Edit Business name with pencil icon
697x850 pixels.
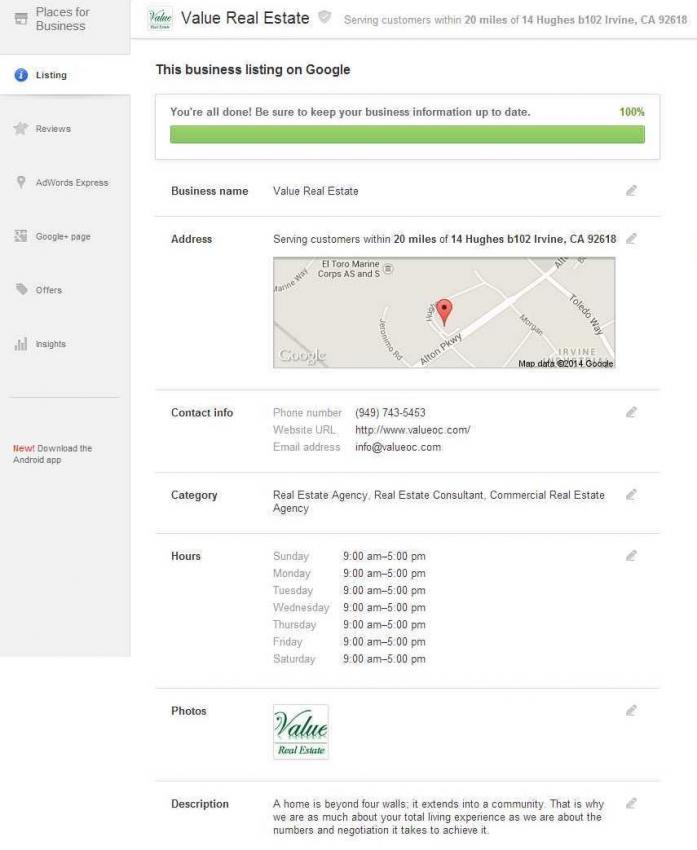coord(631,190)
